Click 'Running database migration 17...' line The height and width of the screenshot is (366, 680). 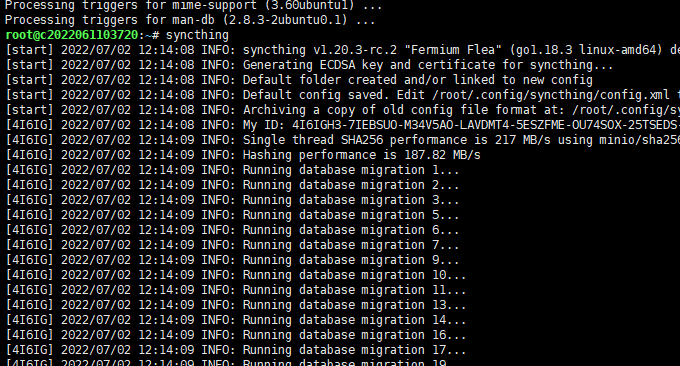click(235, 350)
